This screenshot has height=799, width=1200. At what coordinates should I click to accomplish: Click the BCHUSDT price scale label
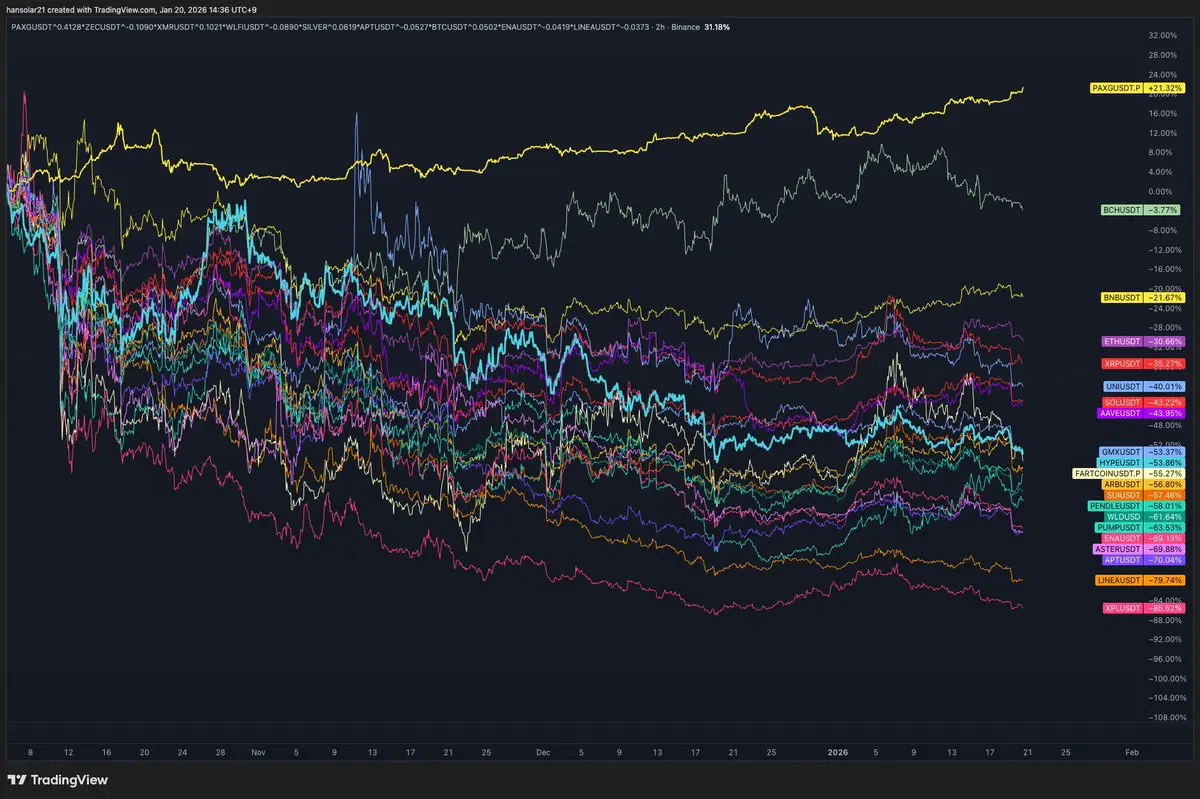(1142, 211)
